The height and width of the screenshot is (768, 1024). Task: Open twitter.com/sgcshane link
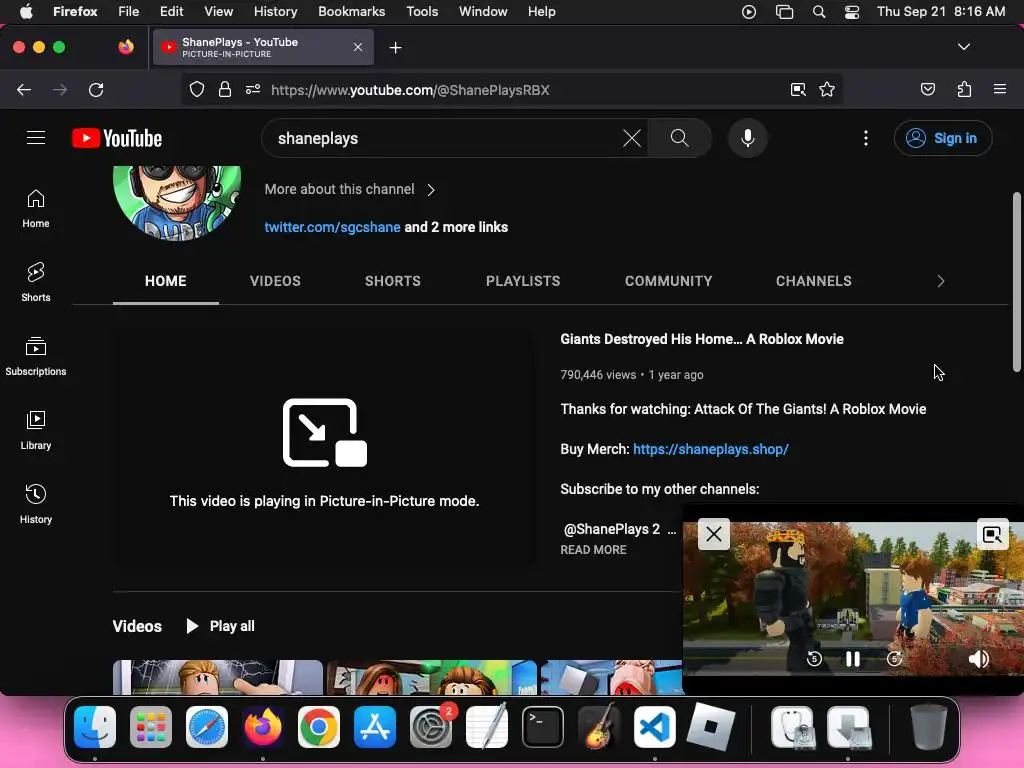(x=332, y=227)
